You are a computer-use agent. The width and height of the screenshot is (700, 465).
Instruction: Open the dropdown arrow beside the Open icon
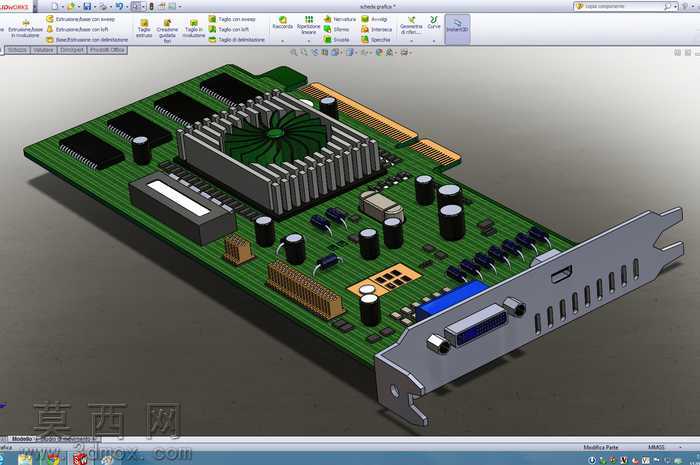coord(79,7)
